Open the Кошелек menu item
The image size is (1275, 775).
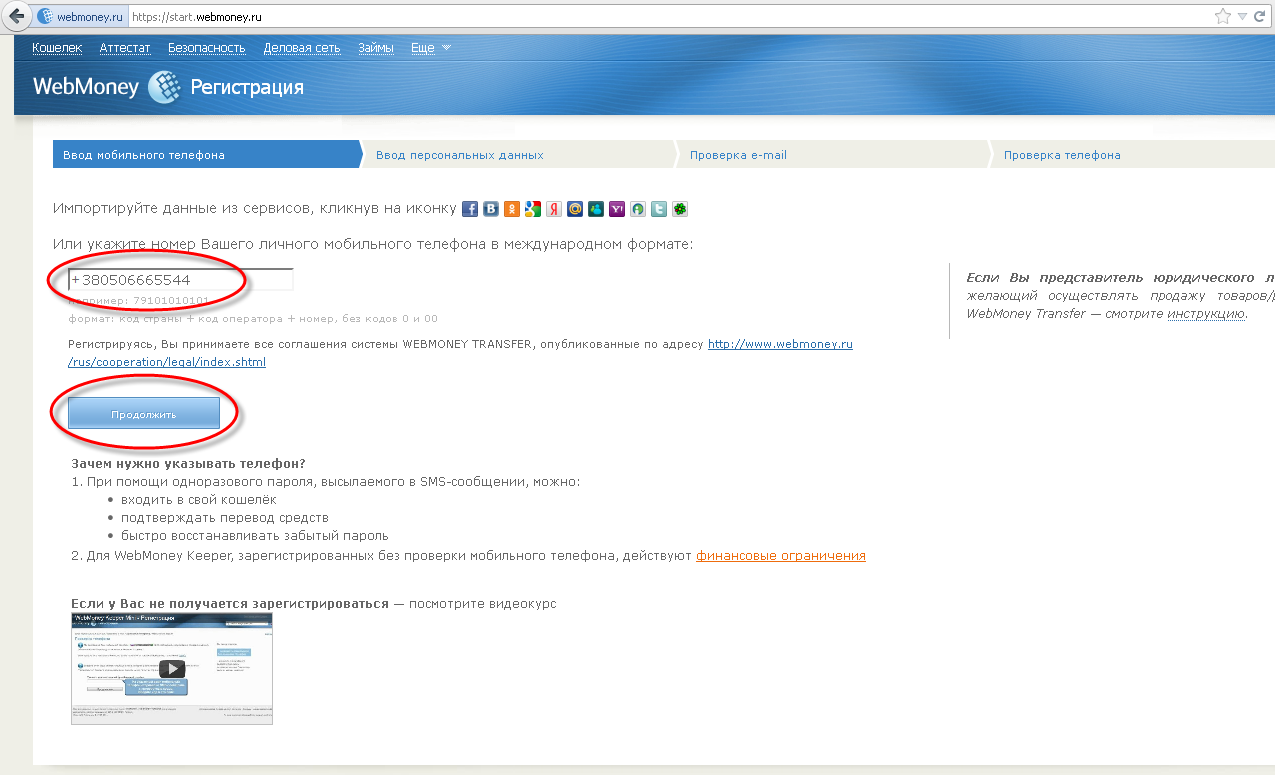(x=56, y=48)
